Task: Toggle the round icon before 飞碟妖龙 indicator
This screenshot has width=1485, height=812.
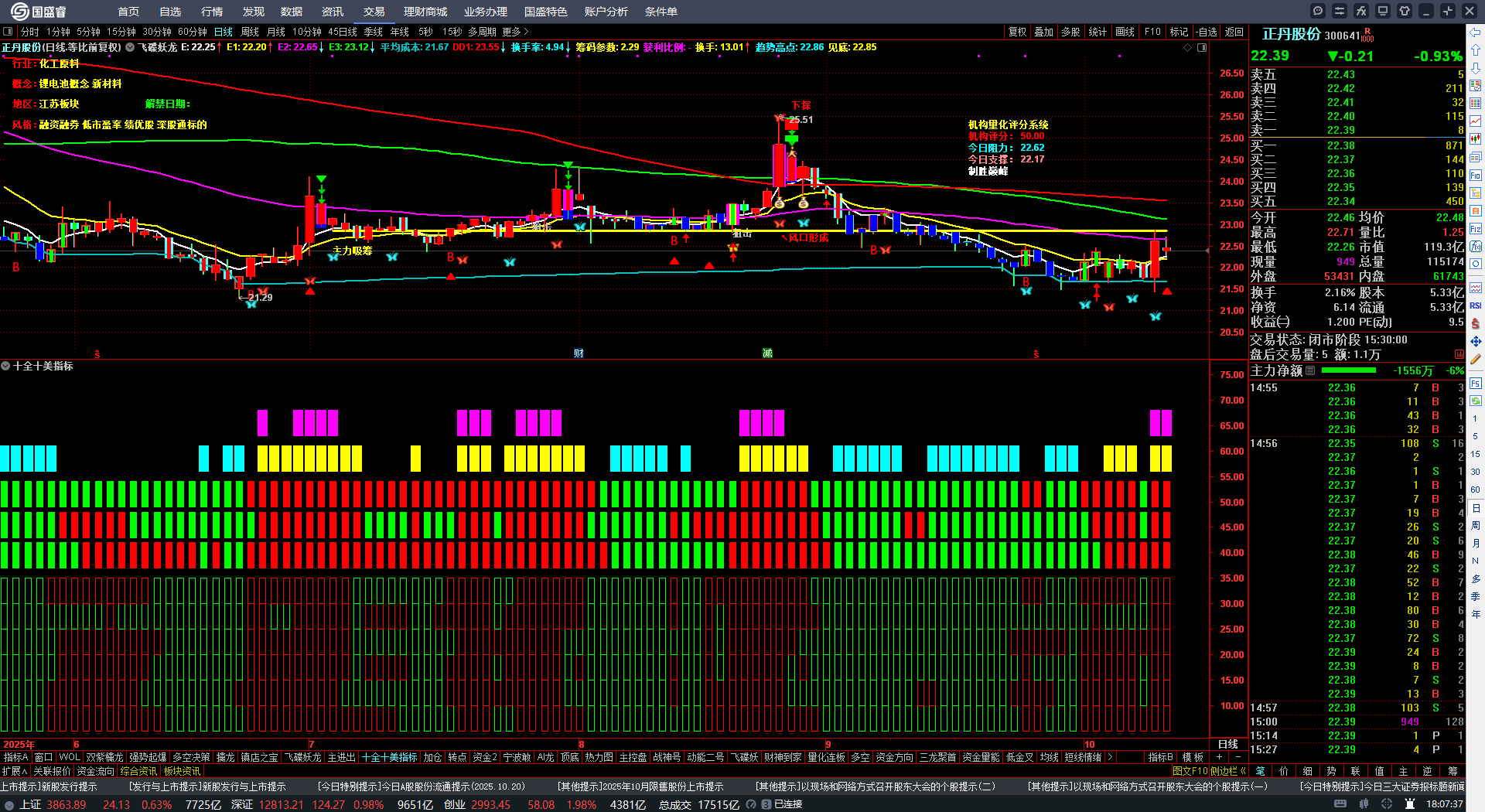Action: (131, 47)
